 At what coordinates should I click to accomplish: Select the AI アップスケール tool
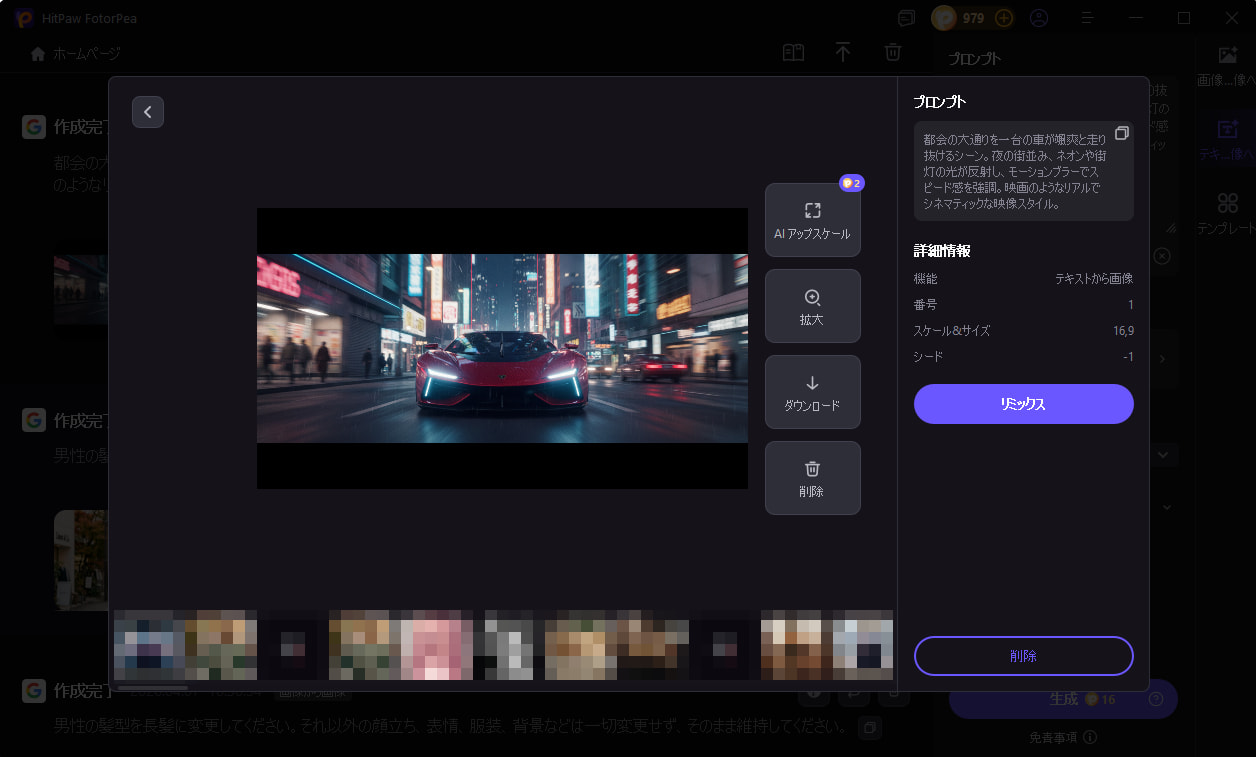pyautogui.click(x=812, y=220)
